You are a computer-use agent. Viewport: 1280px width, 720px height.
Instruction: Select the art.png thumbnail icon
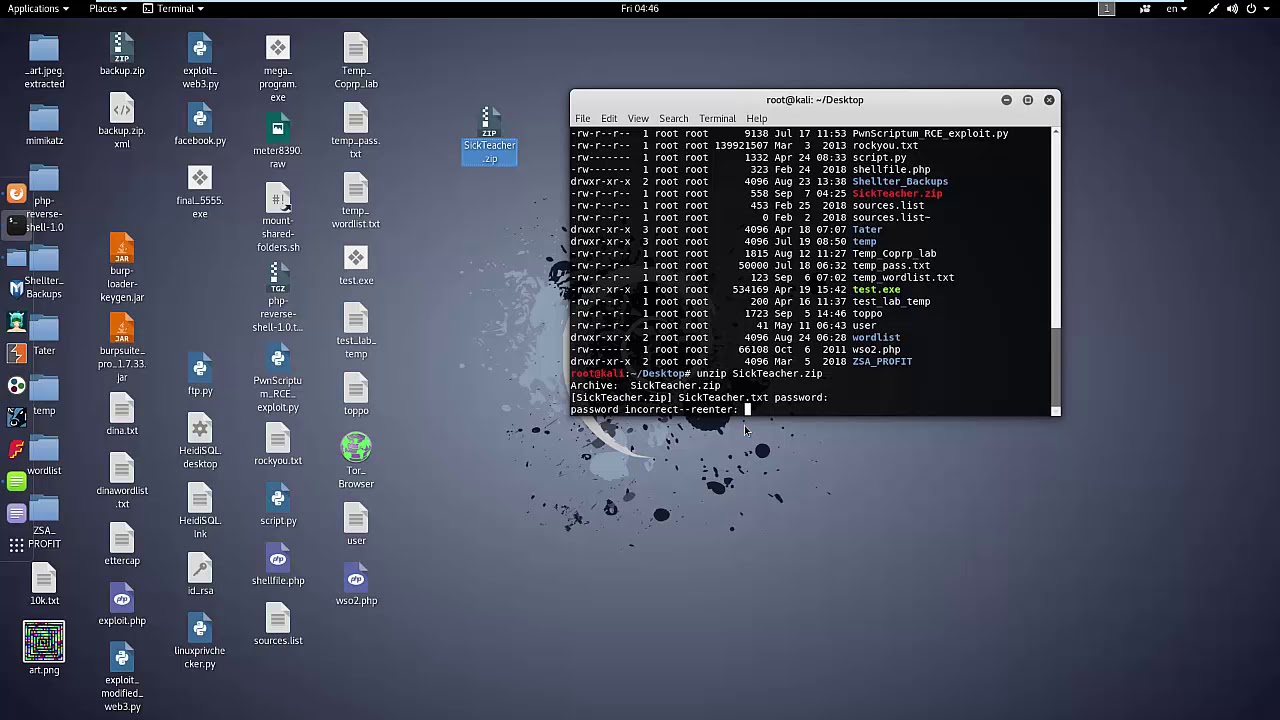(x=44, y=642)
